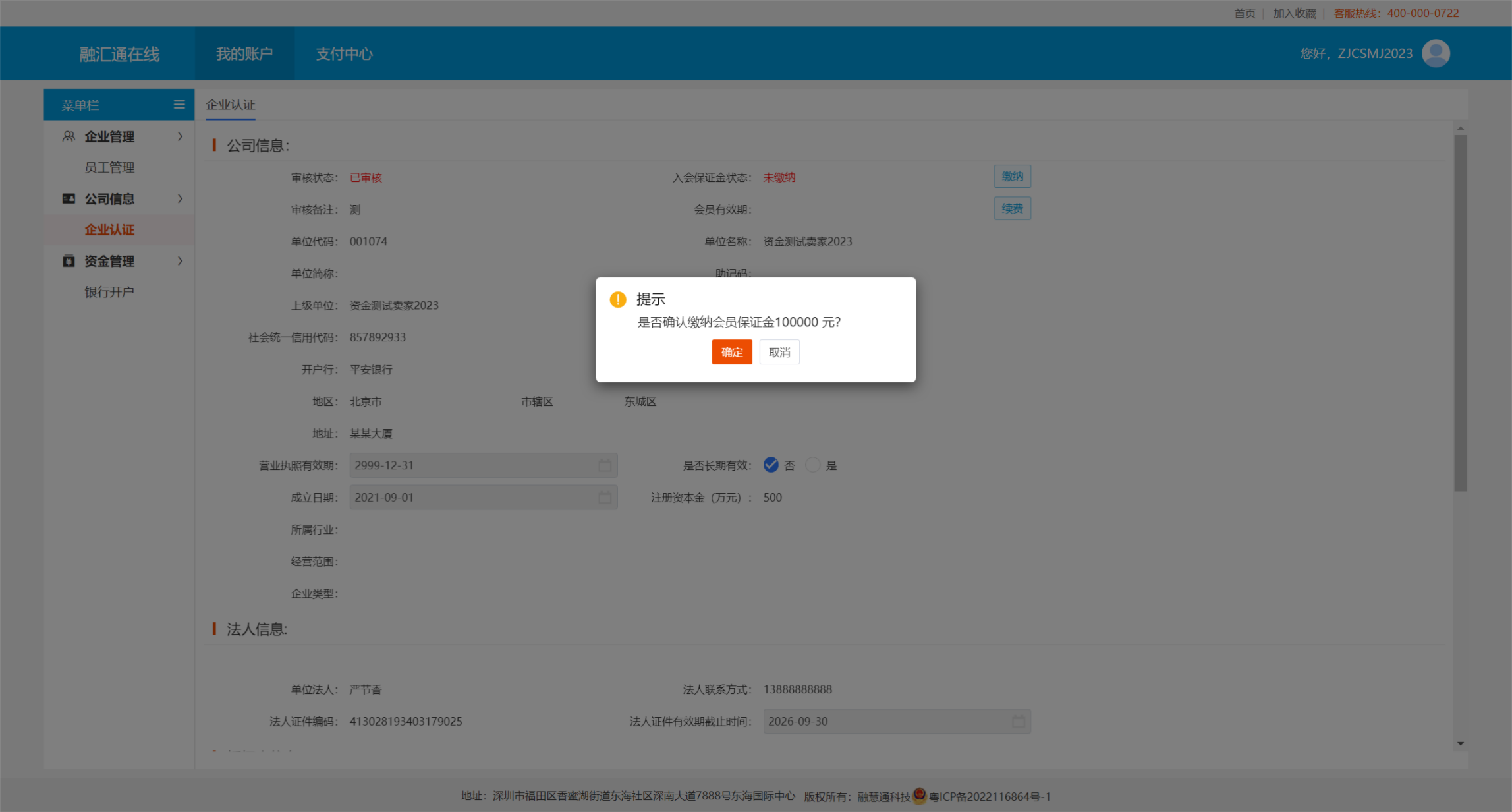
Task: Click the vertical scrollbar thumb
Action: click(x=1460, y=313)
